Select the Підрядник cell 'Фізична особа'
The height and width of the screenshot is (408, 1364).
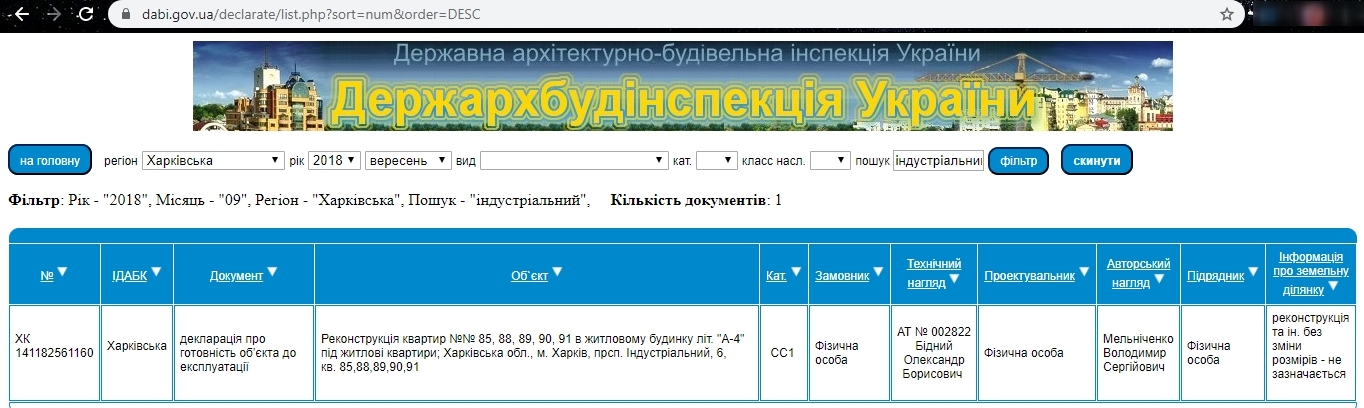[1222, 353]
